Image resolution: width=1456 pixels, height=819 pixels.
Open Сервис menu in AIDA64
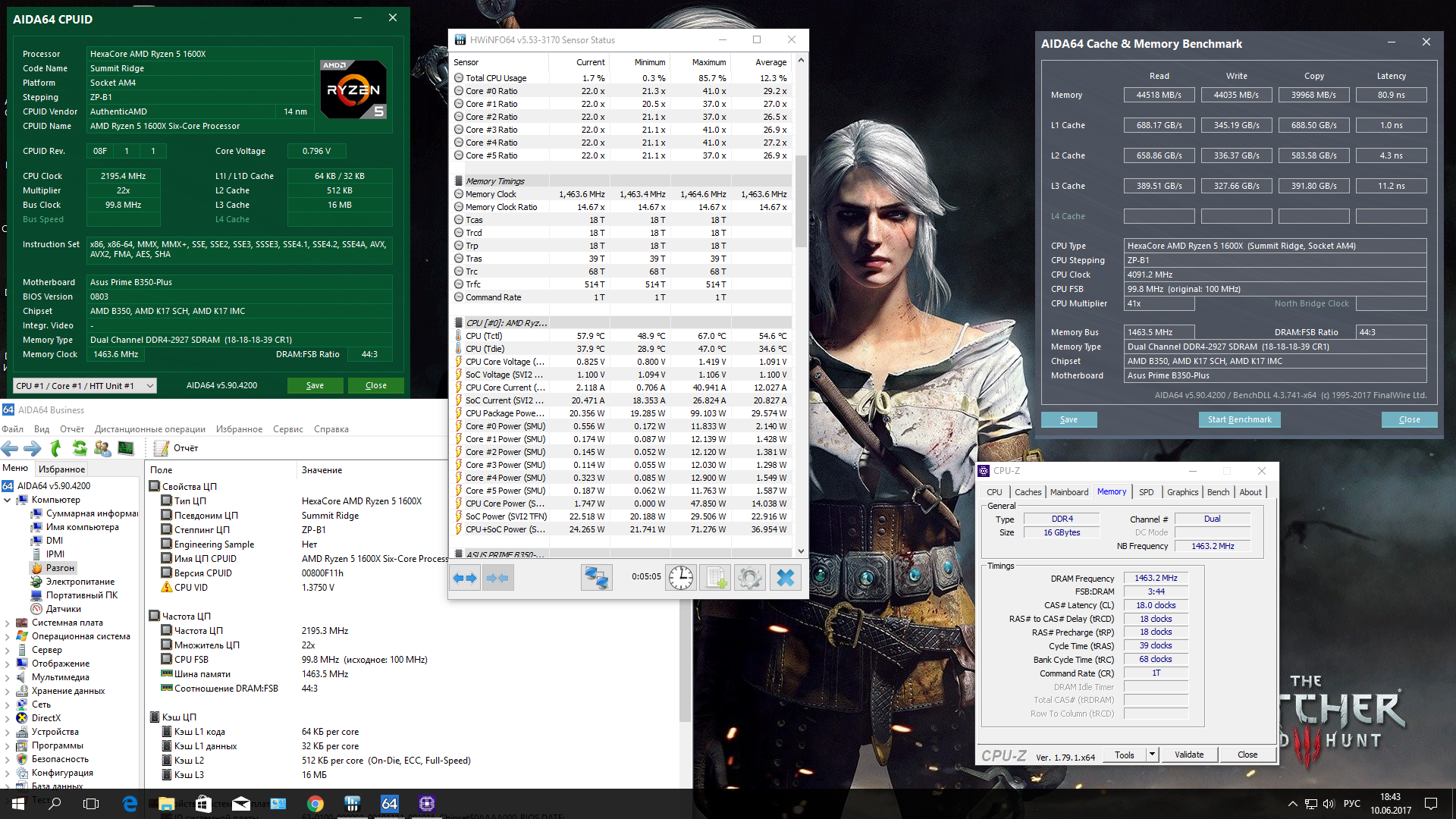(287, 429)
